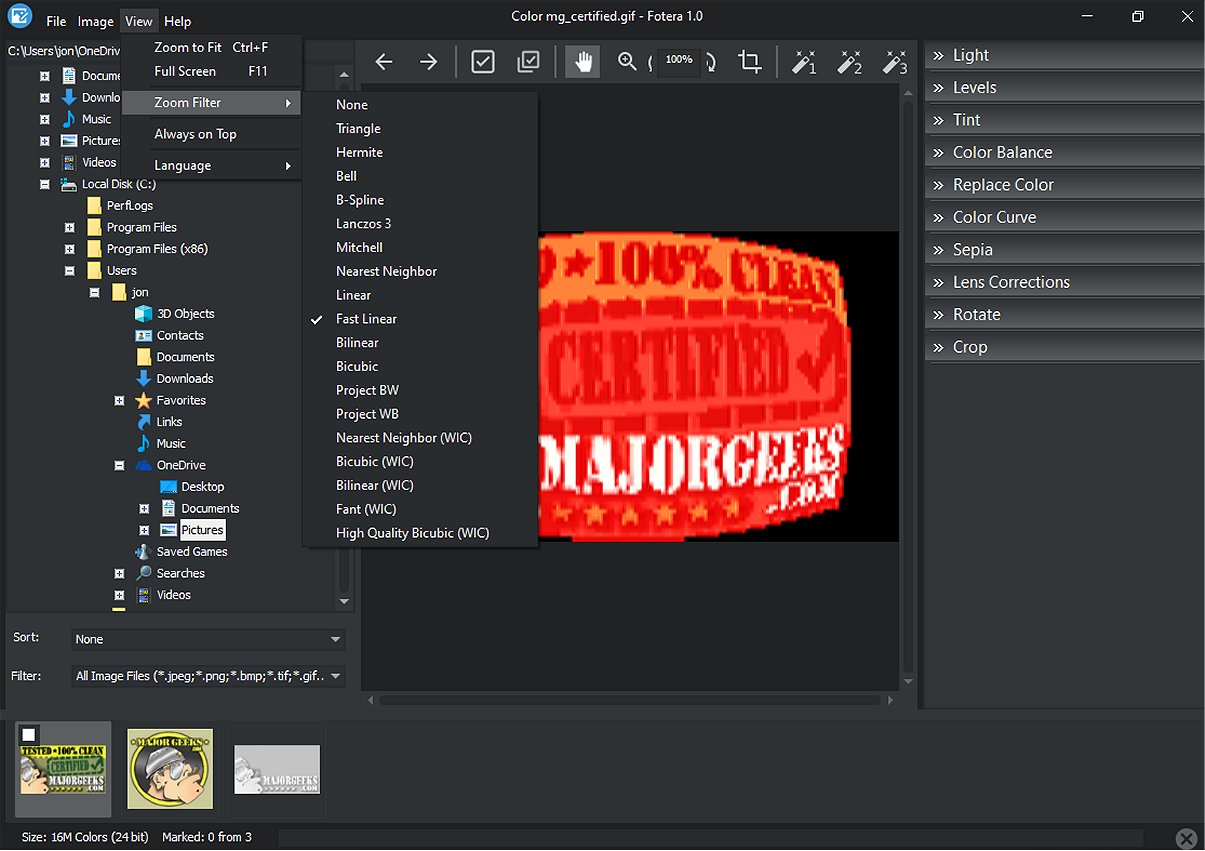This screenshot has height=851, width=1205.
Task: Select the magnifier zoom tool
Action: click(x=627, y=62)
